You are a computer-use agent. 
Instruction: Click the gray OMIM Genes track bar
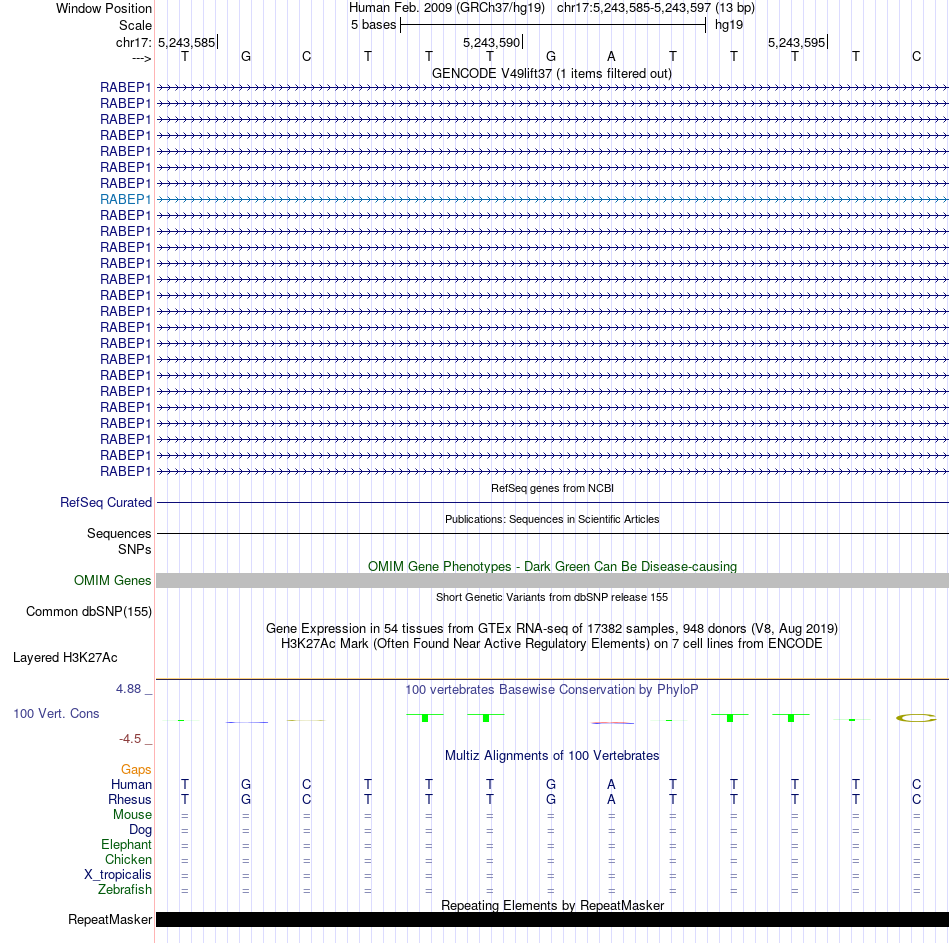point(552,581)
